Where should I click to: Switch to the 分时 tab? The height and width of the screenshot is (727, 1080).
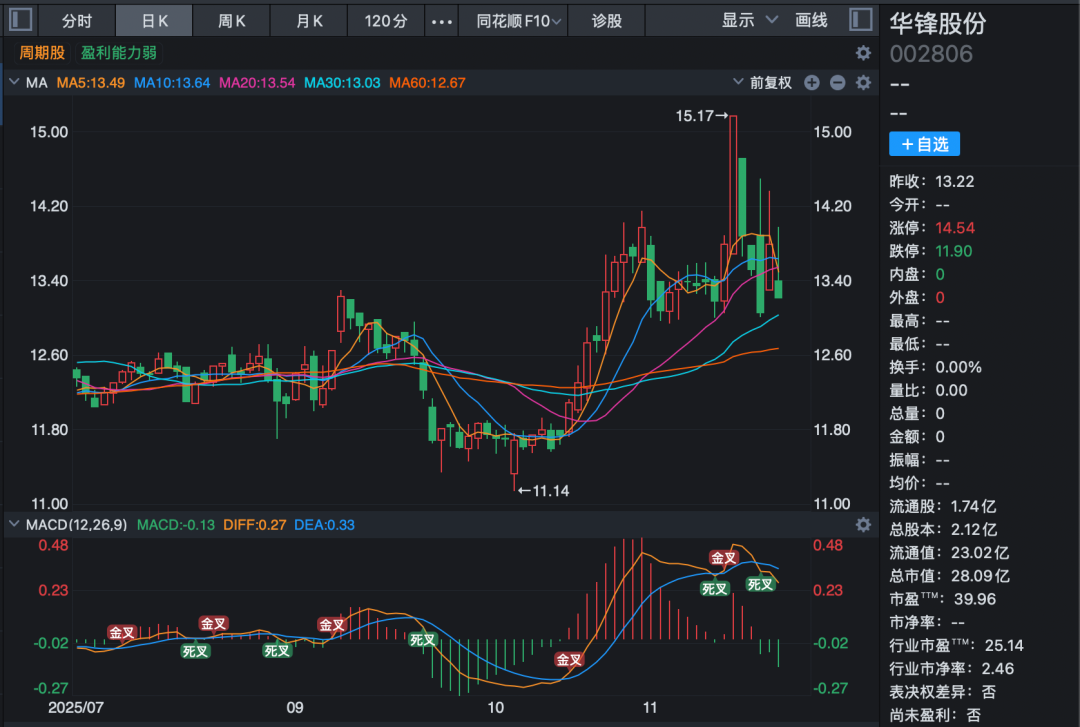point(77,20)
